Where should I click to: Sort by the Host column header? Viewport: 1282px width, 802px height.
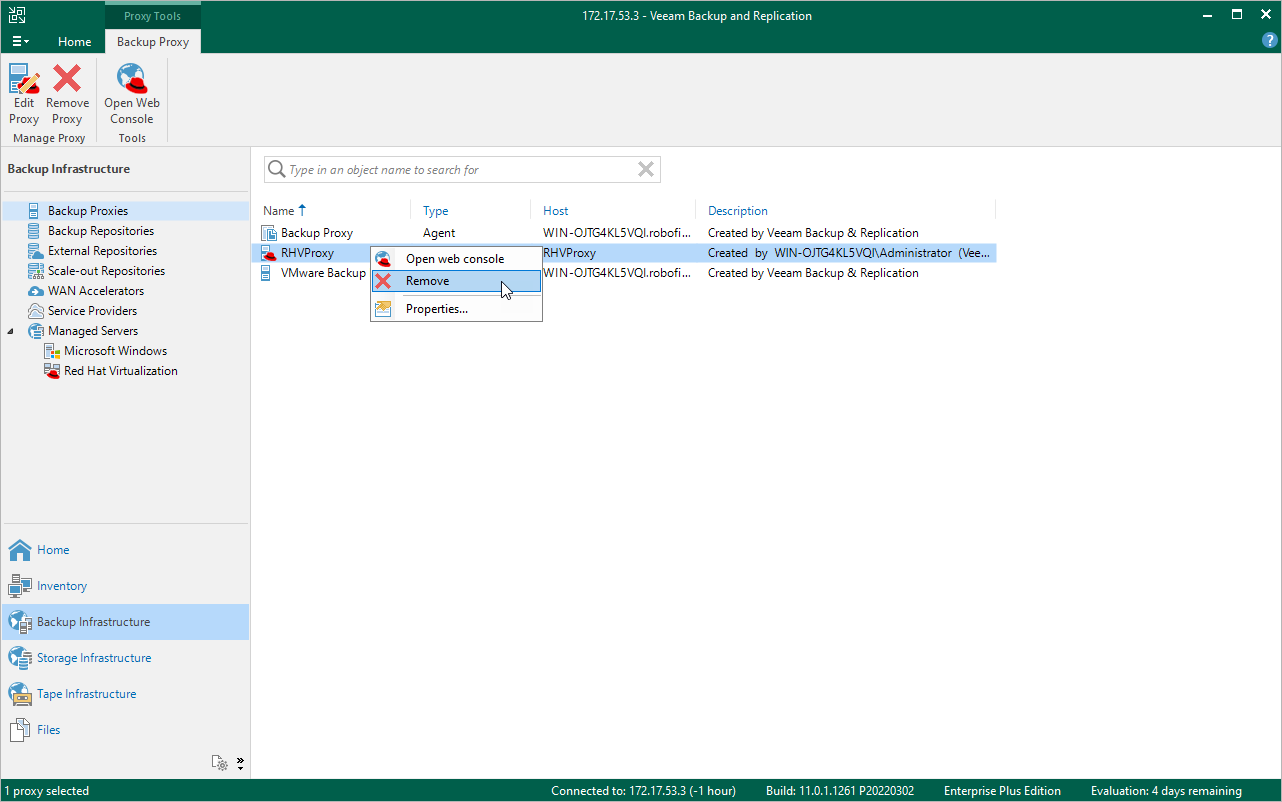pyautogui.click(x=556, y=211)
